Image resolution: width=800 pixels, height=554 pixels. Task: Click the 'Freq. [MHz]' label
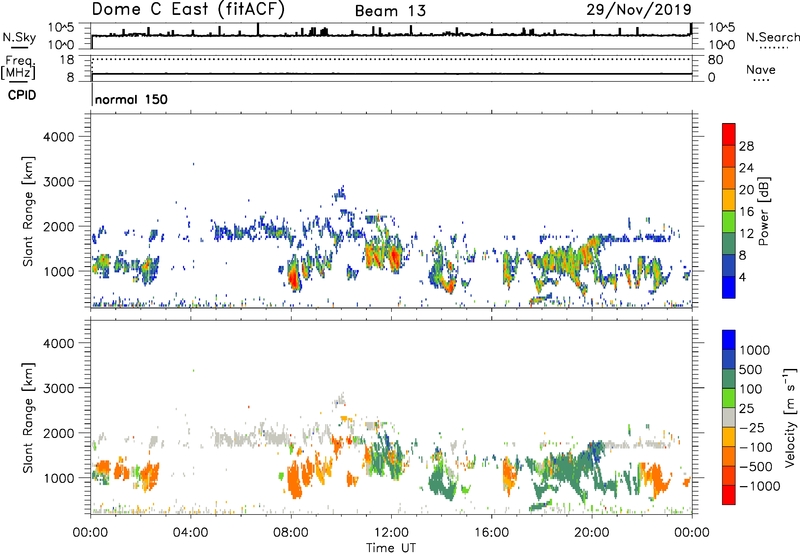[x=19, y=67]
